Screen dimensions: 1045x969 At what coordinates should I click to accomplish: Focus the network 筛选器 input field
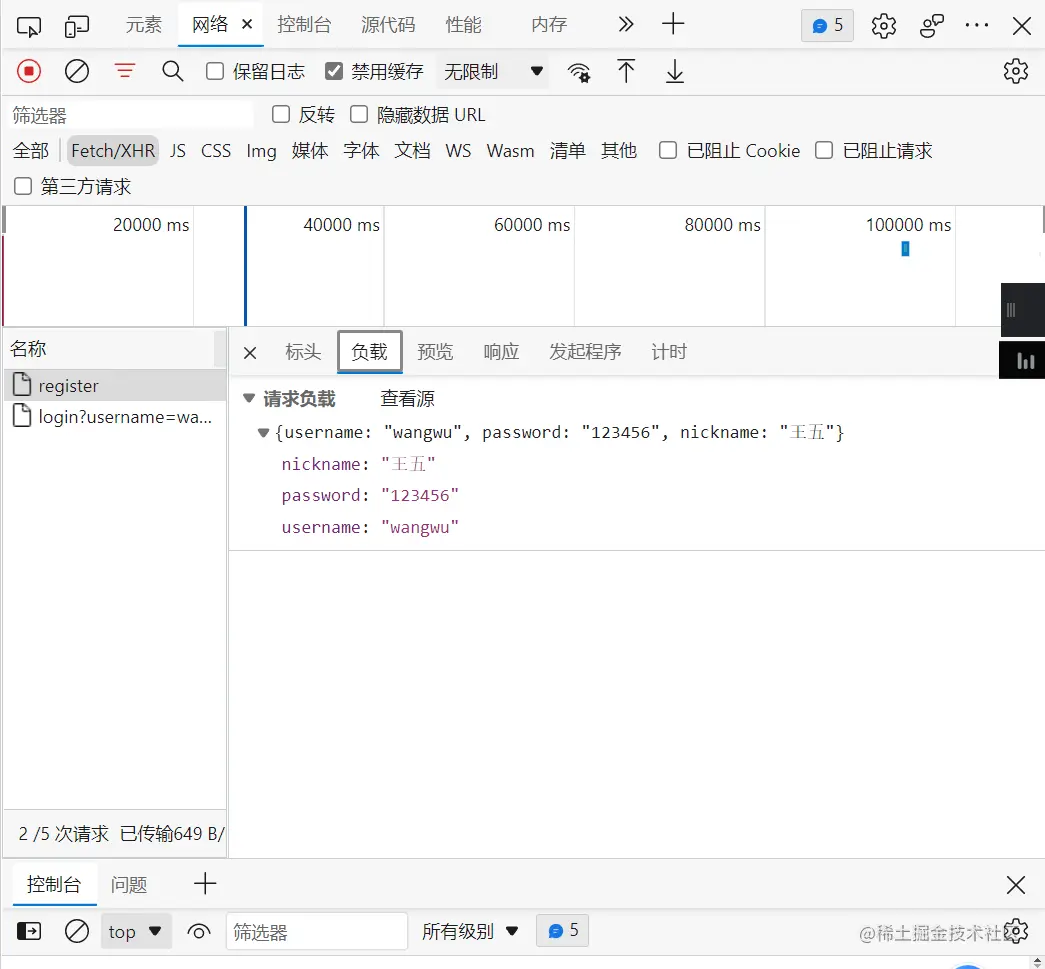point(131,115)
